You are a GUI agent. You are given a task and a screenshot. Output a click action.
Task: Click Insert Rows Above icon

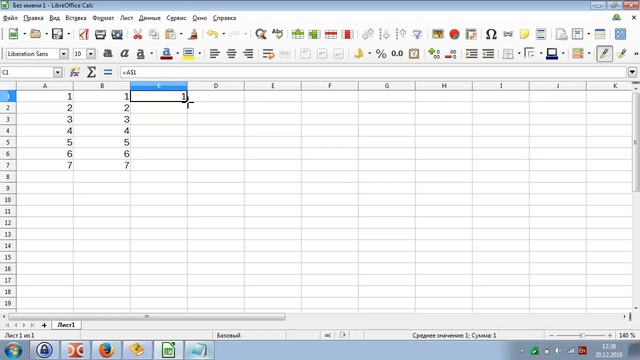[x=298, y=34]
